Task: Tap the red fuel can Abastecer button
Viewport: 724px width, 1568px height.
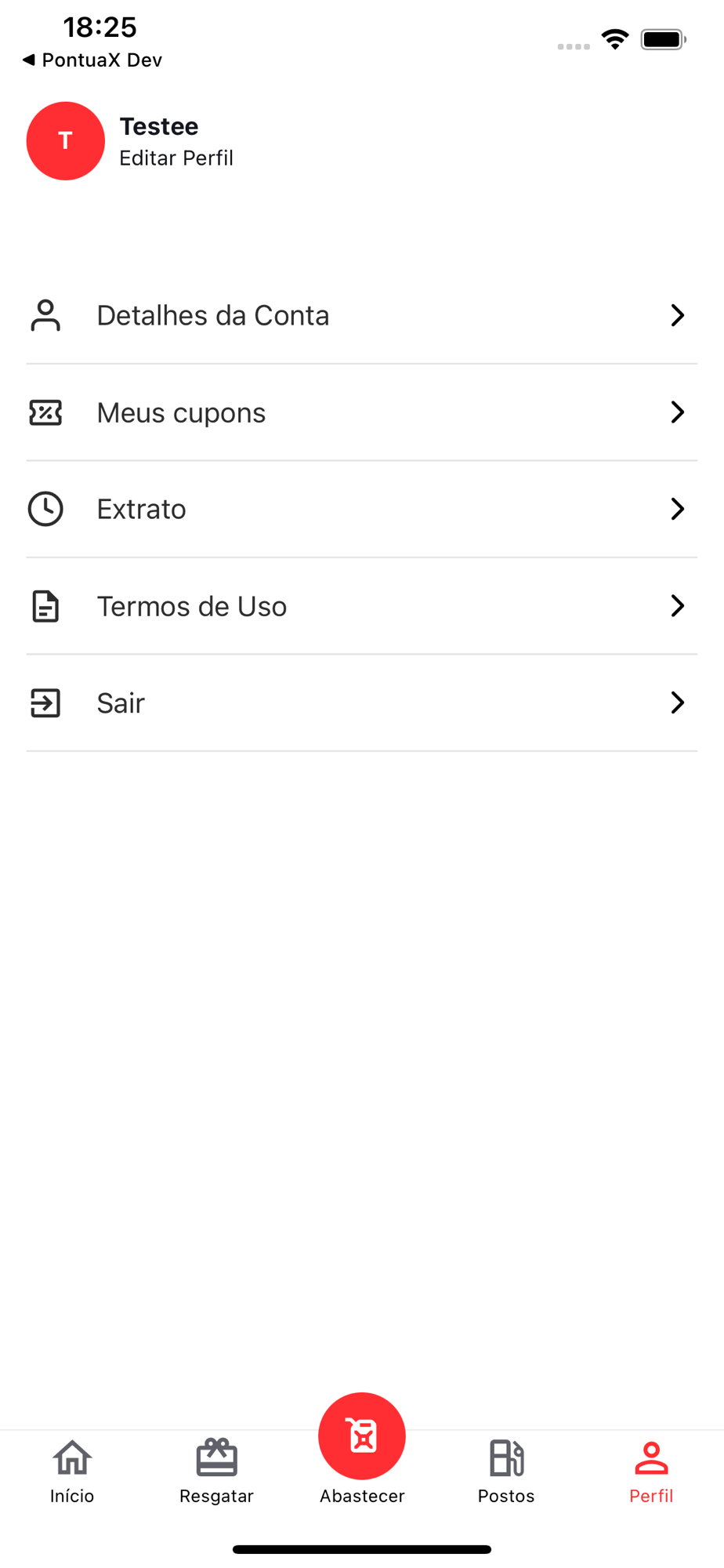Action: click(x=362, y=1436)
